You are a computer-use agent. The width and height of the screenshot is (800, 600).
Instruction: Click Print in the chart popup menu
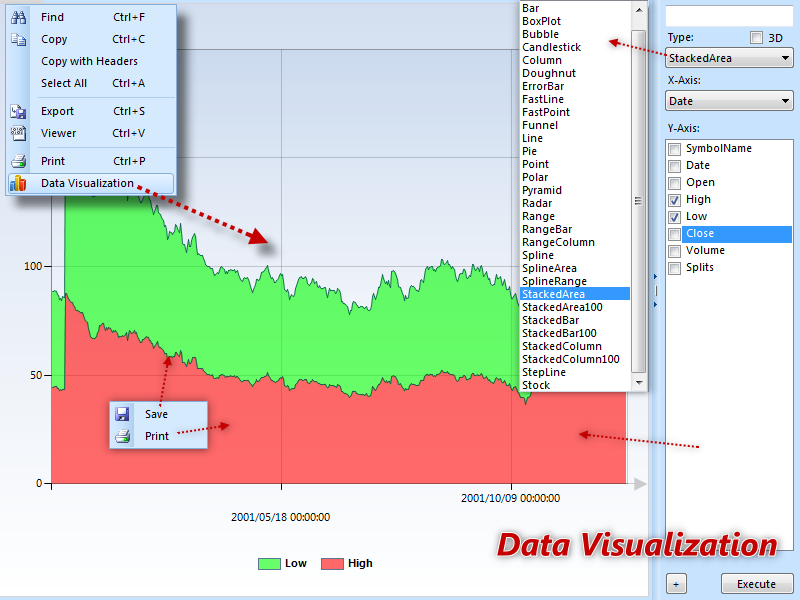point(159,436)
